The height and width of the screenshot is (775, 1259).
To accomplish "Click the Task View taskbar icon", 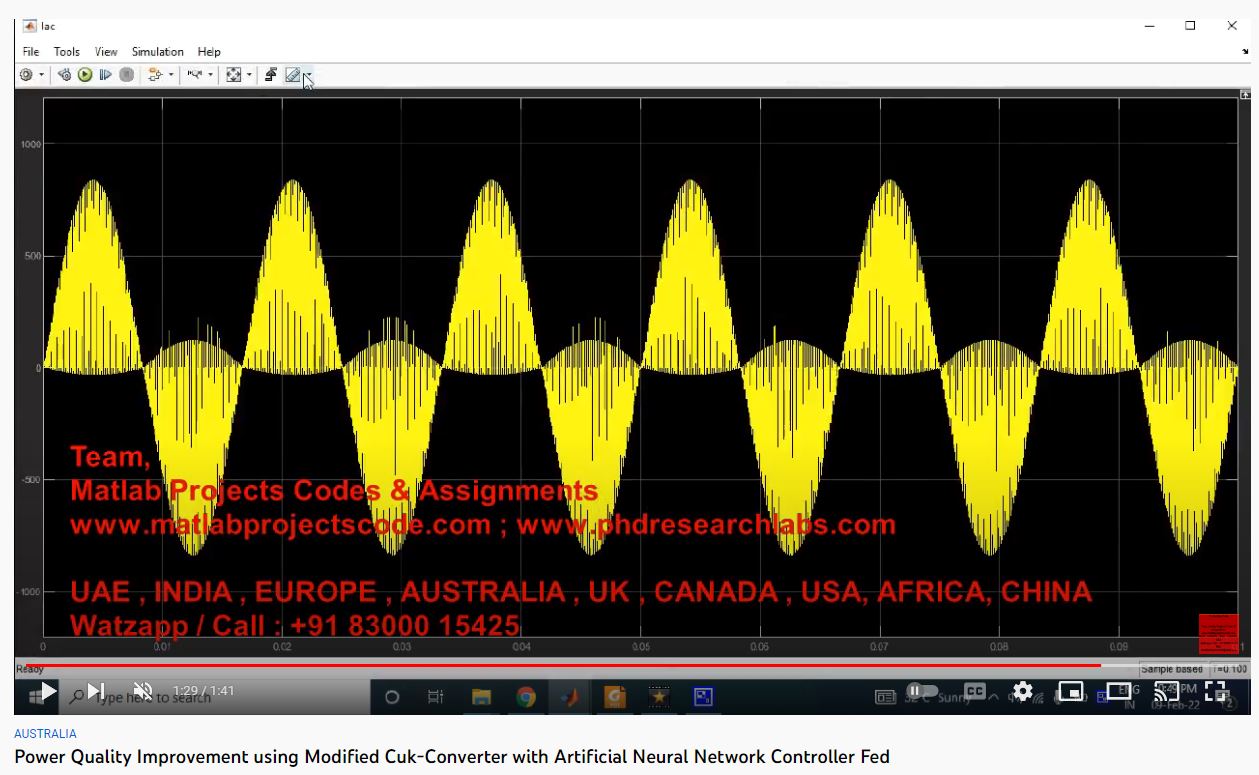I will [x=436, y=697].
